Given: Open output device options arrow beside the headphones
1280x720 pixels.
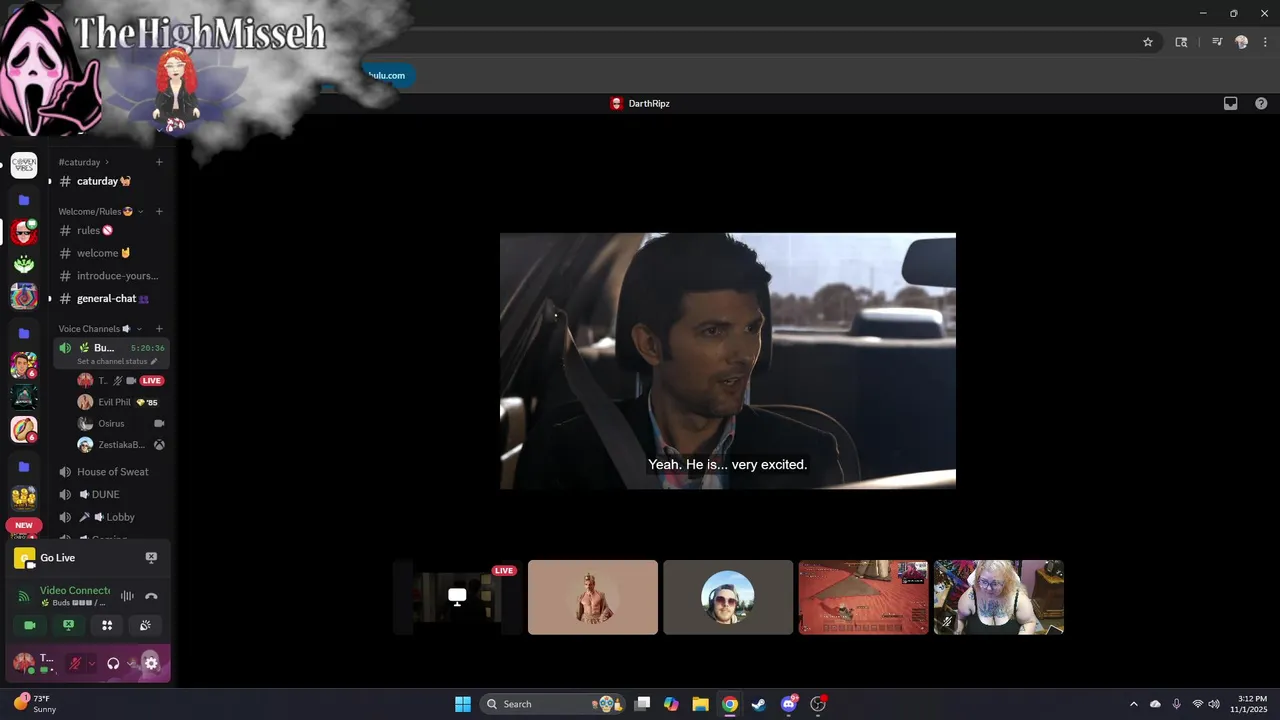Looking at the screenshot, I should click(x=130, y=663).
